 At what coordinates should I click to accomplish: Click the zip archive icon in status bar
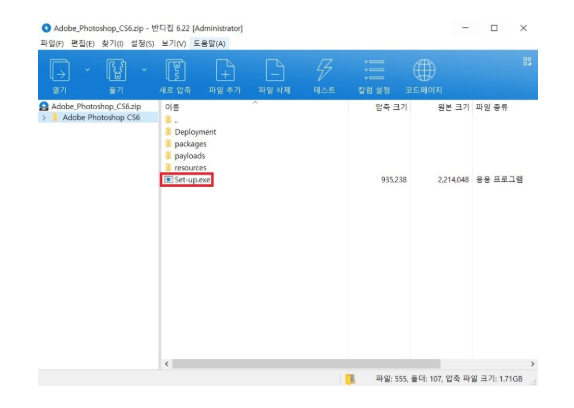(350, 379)
